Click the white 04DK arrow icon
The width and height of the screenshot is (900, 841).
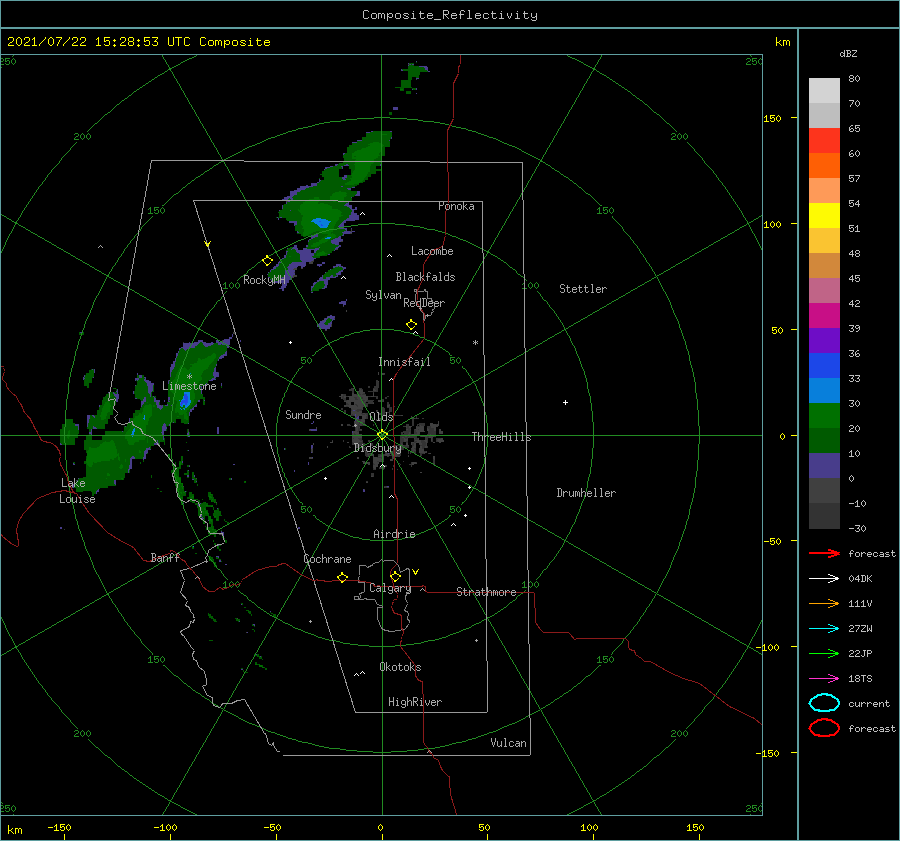pos(824,579)
